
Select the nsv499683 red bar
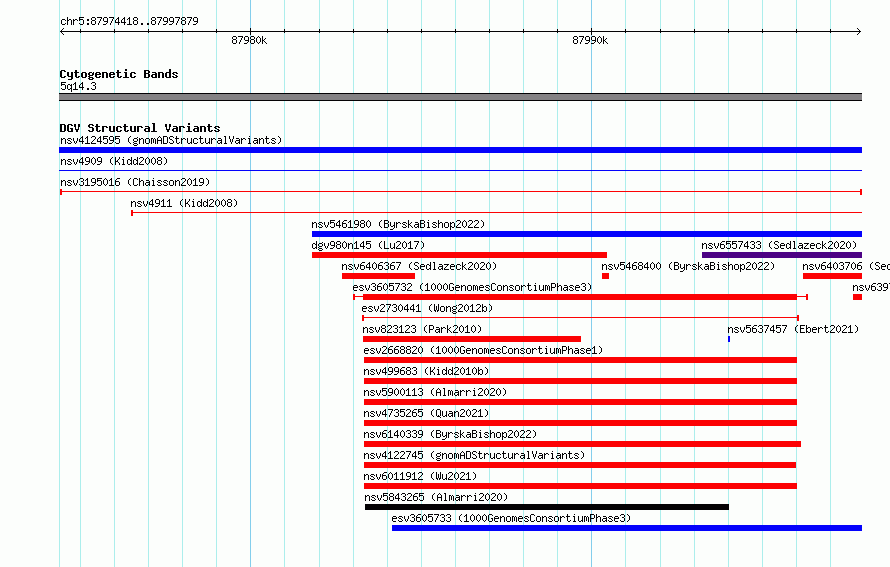pyautogui.click(x=581, y=381)
